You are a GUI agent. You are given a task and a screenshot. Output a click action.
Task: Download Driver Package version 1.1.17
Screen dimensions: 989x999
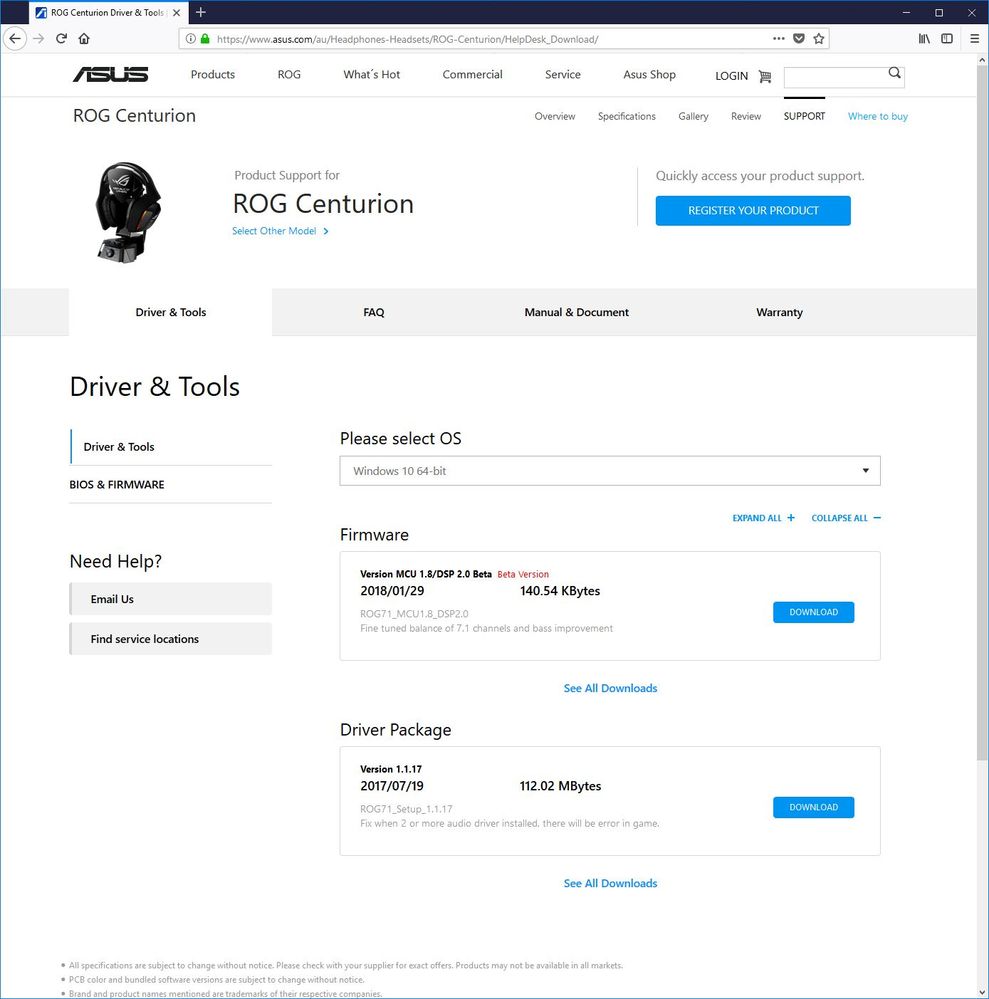(813, 807)
